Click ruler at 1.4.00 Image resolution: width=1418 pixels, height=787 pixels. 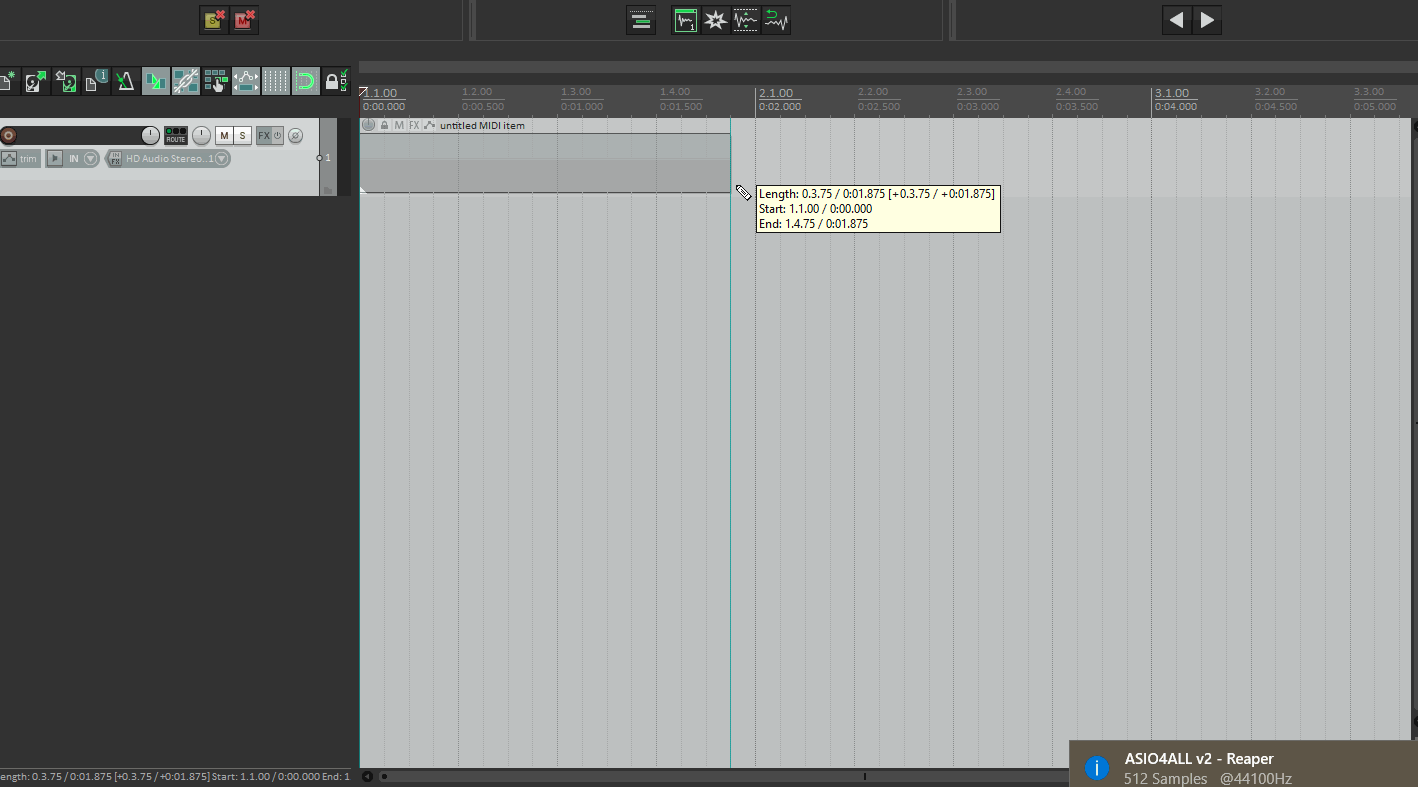click(x=676, y=93)
